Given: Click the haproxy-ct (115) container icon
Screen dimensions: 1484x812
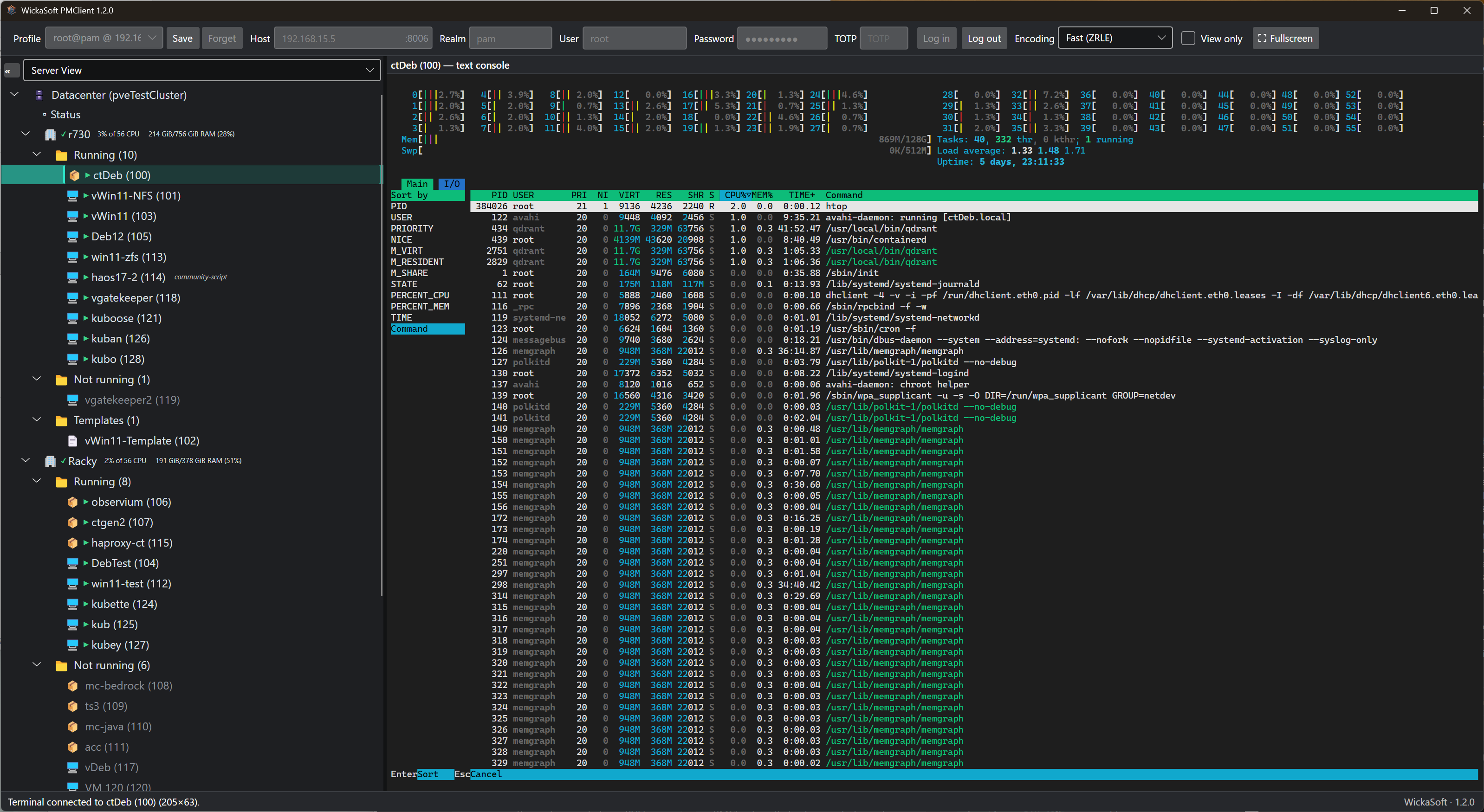Looking at the screenshot, I should (x=72, y=543).
